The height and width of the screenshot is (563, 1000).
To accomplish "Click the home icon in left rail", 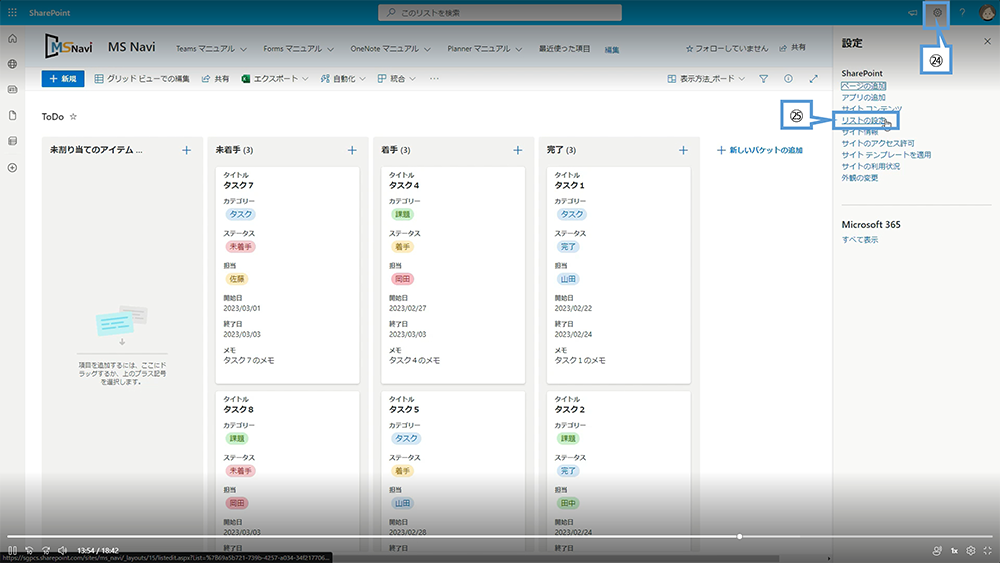I will click(12, 38).
